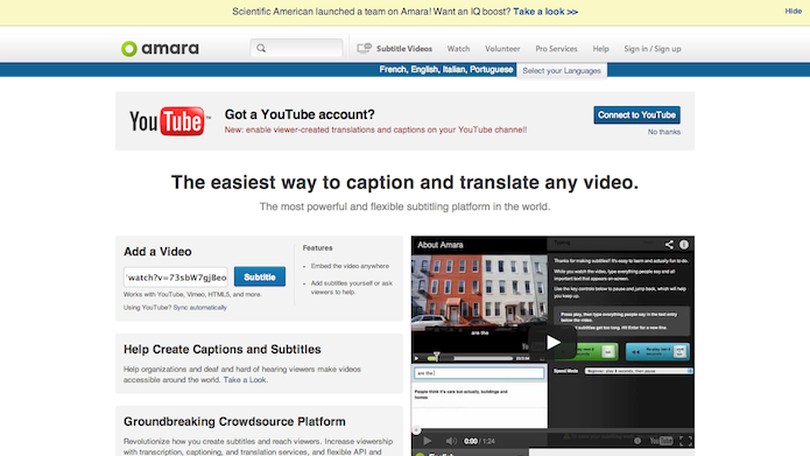Image resolution: width=810 pixels, height=456 pixels.
Task: Click the Amara logo
Action: click(x=159, y=48)
